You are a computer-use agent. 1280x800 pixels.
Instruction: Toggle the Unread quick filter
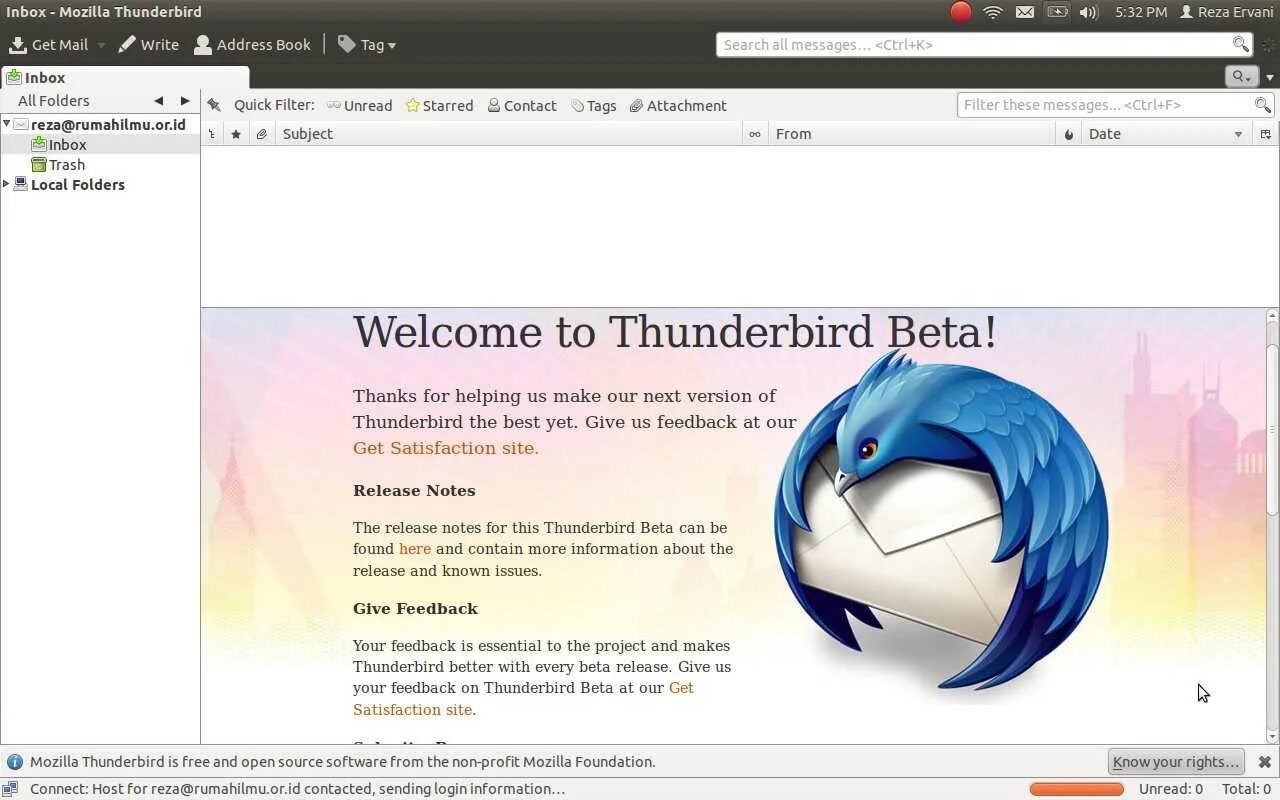coord(359,106)
